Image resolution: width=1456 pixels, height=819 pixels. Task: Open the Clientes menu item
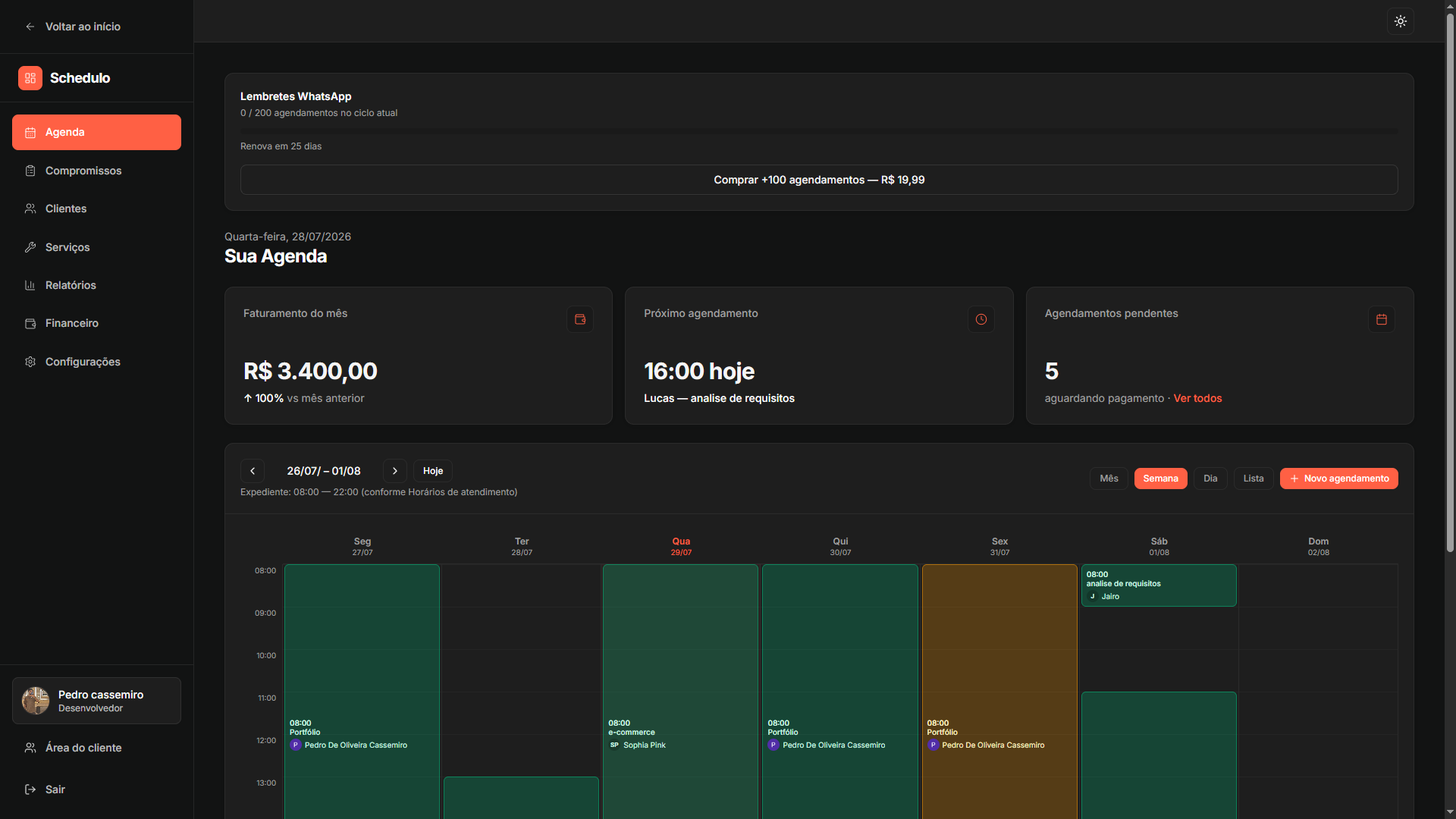coord(96,209)
